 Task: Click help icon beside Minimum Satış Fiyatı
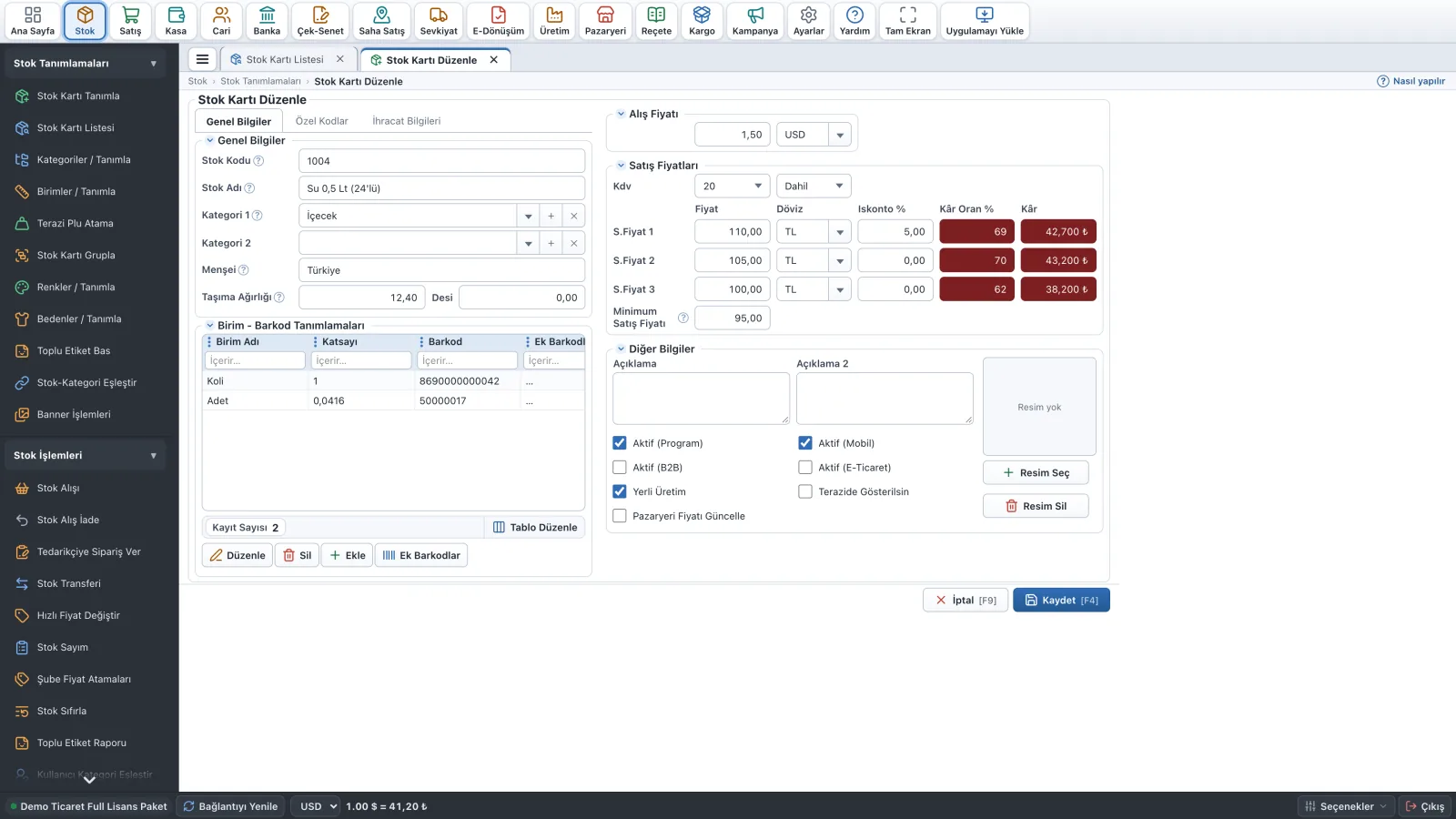[683, 318]
